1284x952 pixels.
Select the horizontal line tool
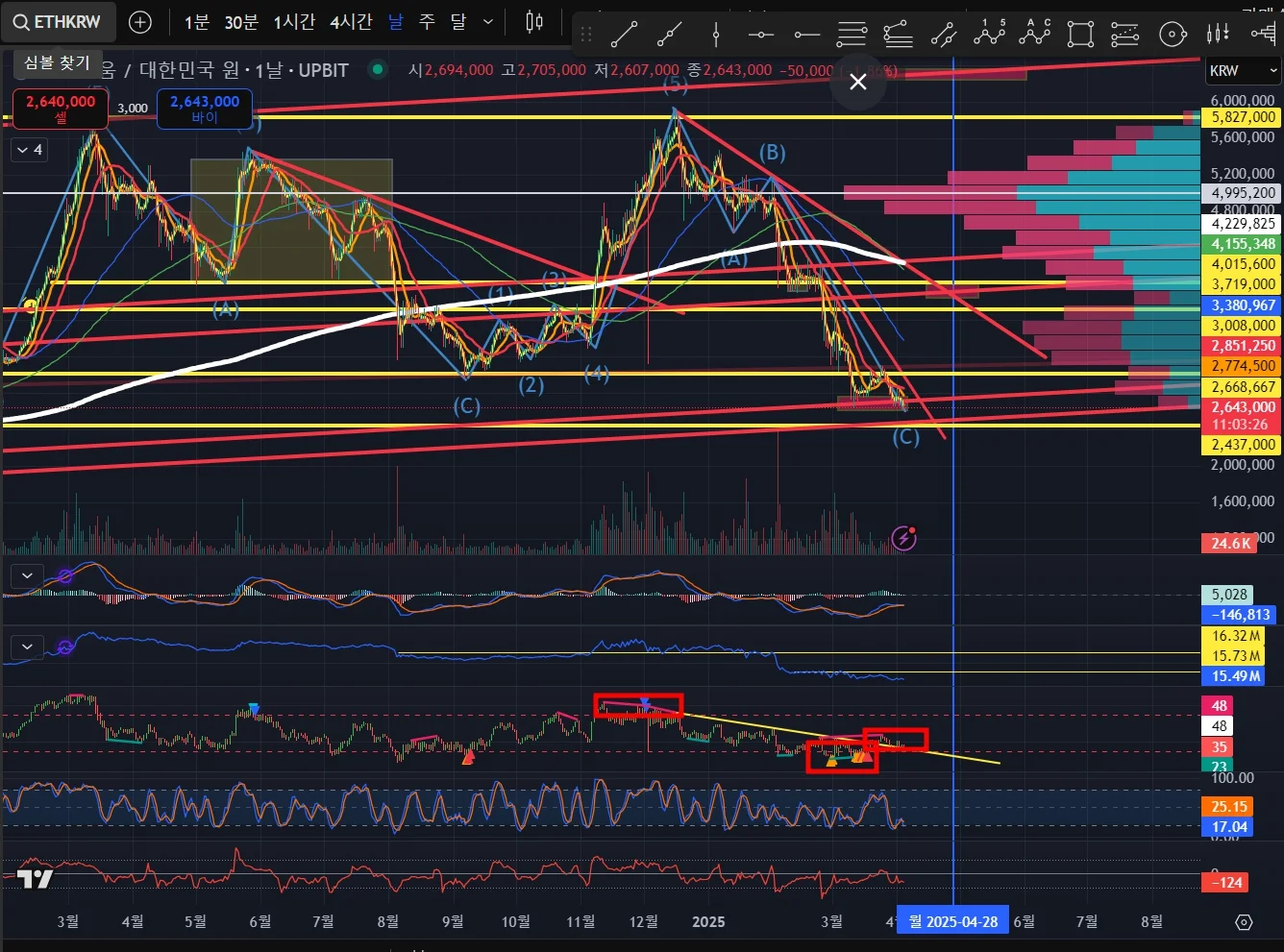(x=761, y=36)
